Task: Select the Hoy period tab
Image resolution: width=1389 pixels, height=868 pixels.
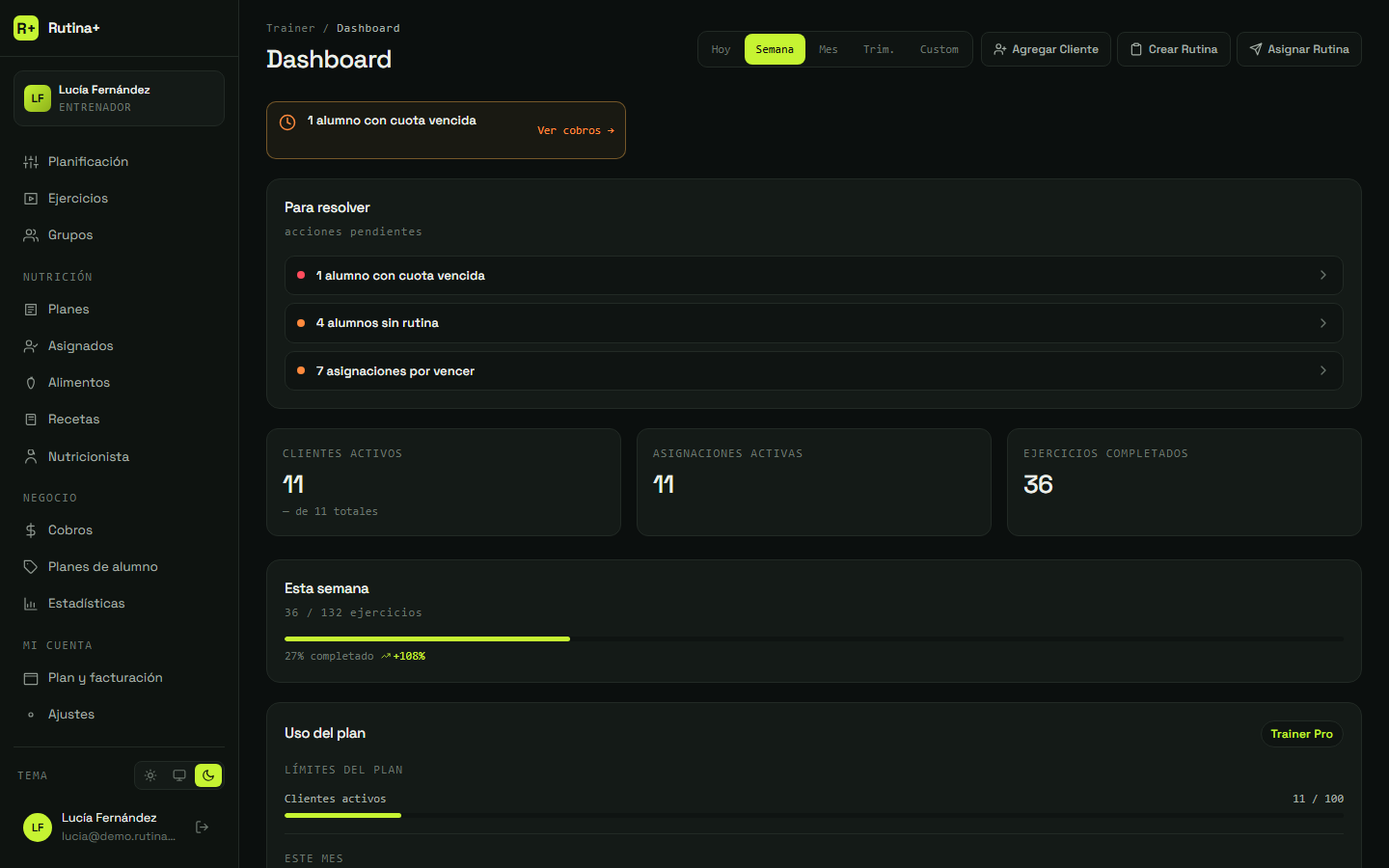Action: click(x=722, y=49)
